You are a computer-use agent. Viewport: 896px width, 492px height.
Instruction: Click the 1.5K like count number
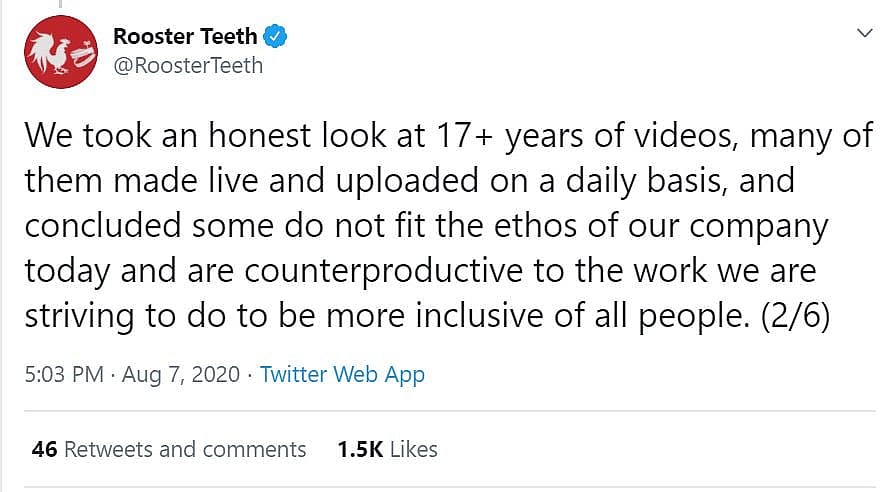[x=360, y=450]
